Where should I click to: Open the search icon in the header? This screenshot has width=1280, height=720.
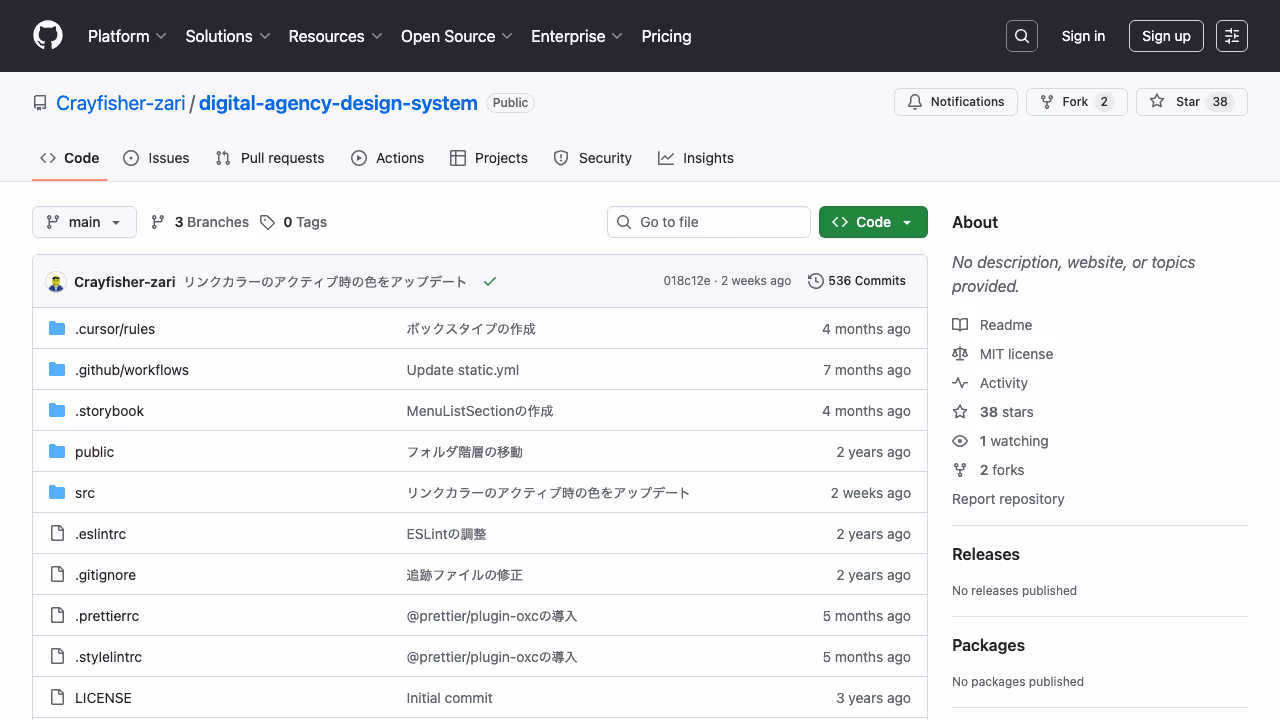click(x=1021, y=35)
